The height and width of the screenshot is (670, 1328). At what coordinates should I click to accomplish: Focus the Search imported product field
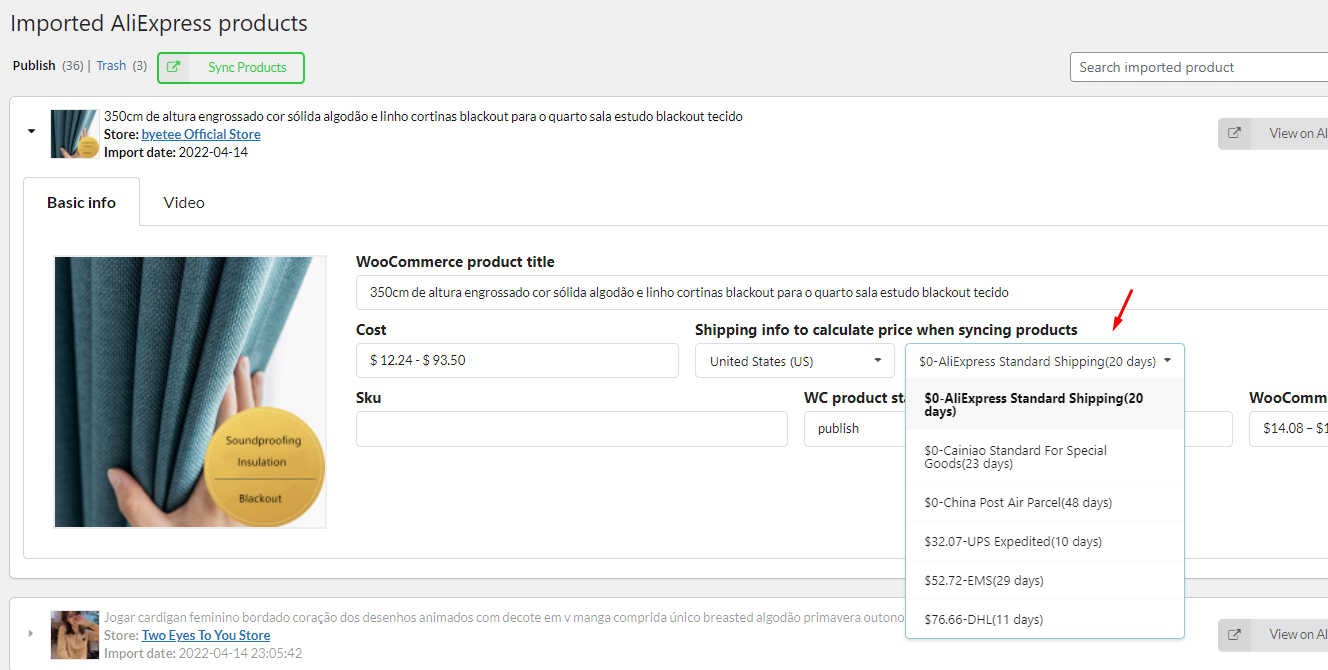(x=1199, y=67)
